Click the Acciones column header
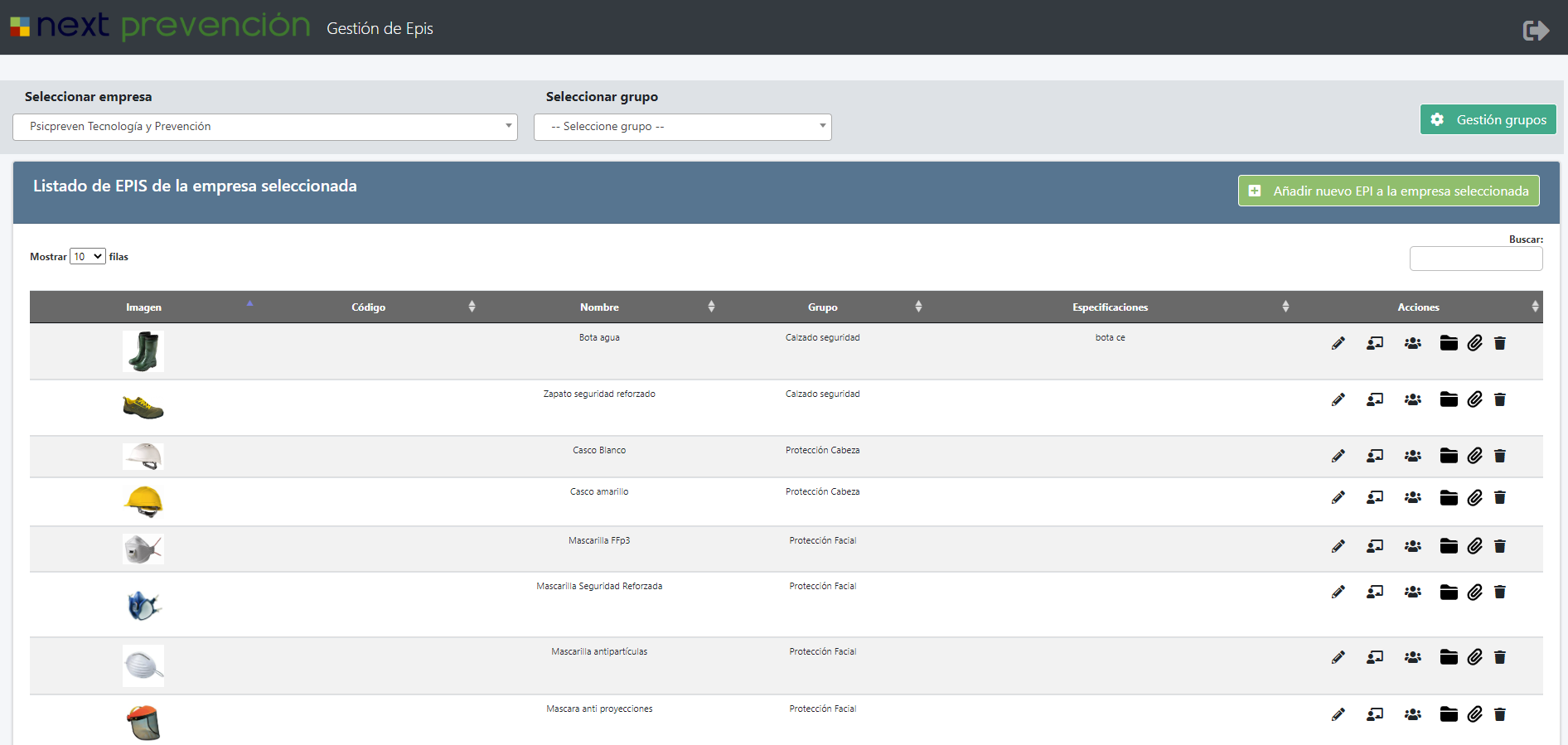This screenshot has height=745, width=1568. coord(1419,307)
